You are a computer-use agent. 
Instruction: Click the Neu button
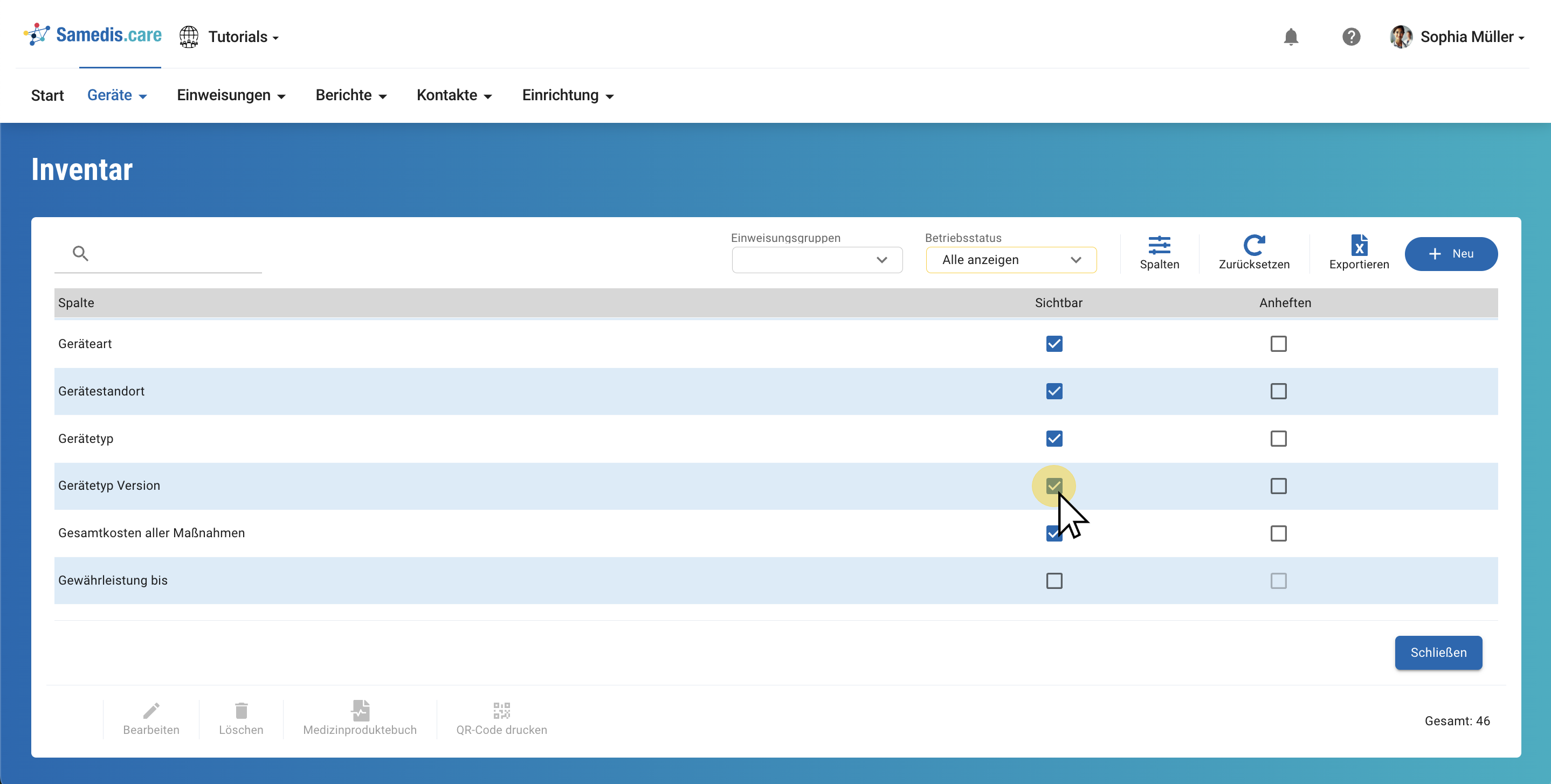[1450, 254]
